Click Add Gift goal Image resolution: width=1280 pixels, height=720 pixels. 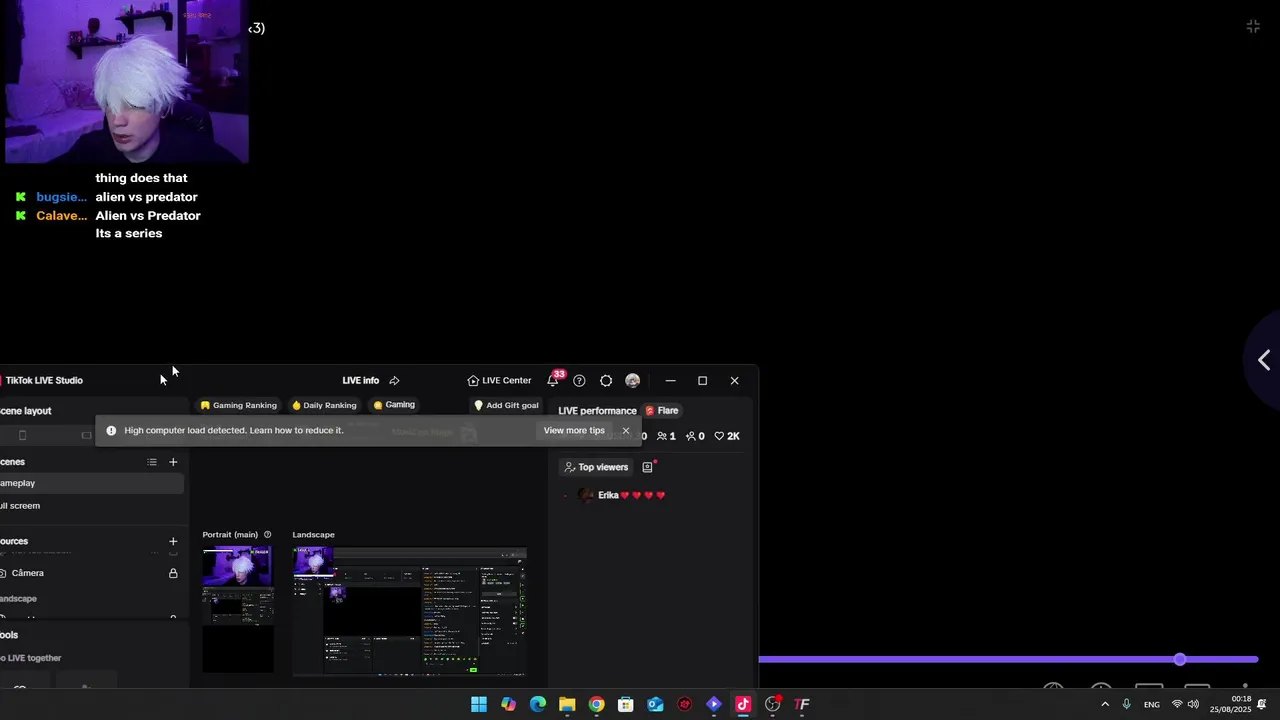pos(506,405)
